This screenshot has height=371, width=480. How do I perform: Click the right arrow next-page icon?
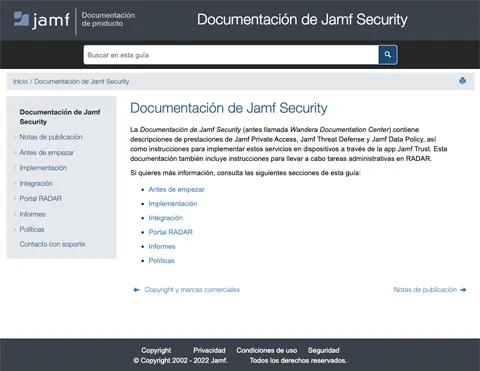(463, 290)
